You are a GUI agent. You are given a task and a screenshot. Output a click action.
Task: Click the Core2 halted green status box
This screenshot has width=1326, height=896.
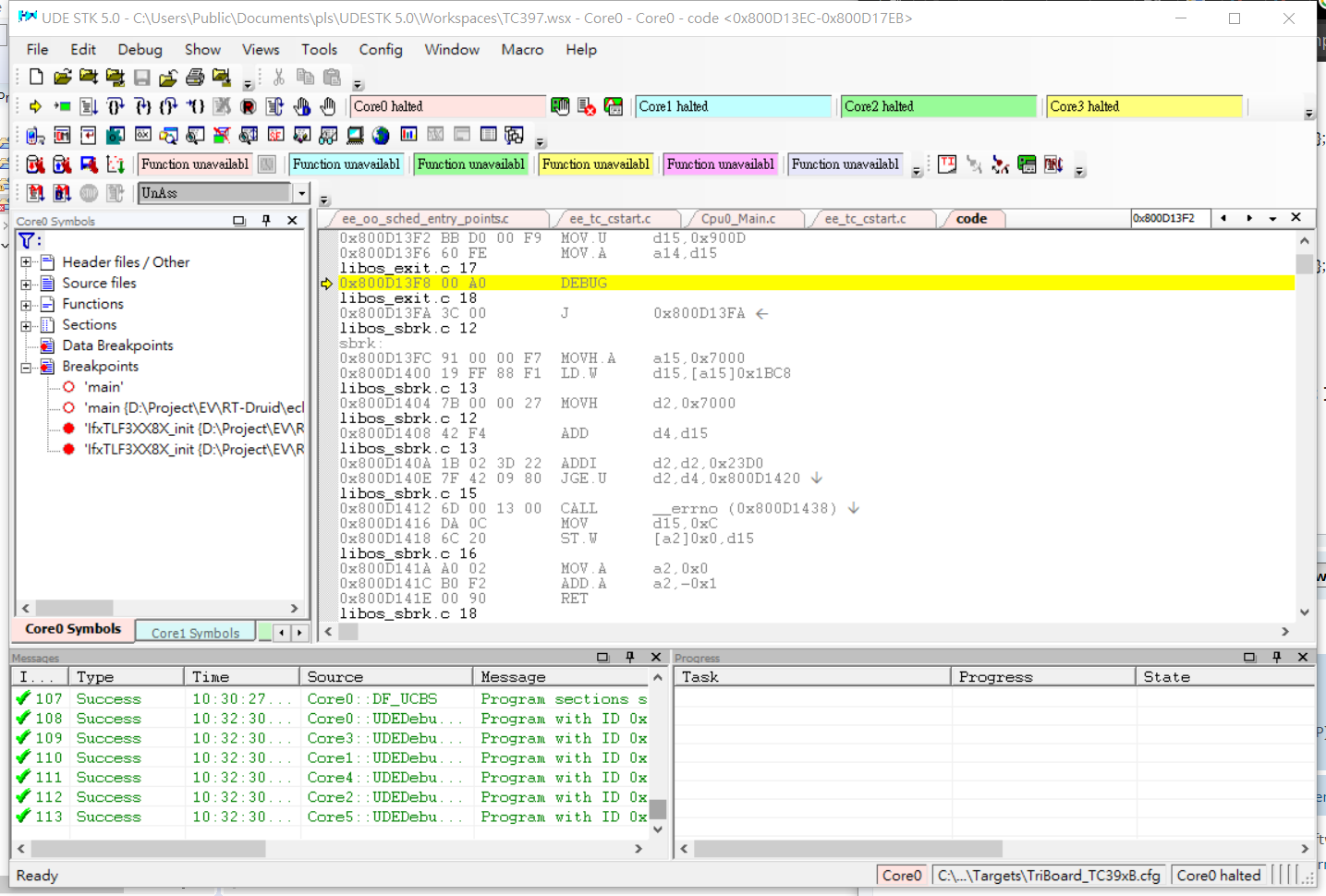[939, 106]
